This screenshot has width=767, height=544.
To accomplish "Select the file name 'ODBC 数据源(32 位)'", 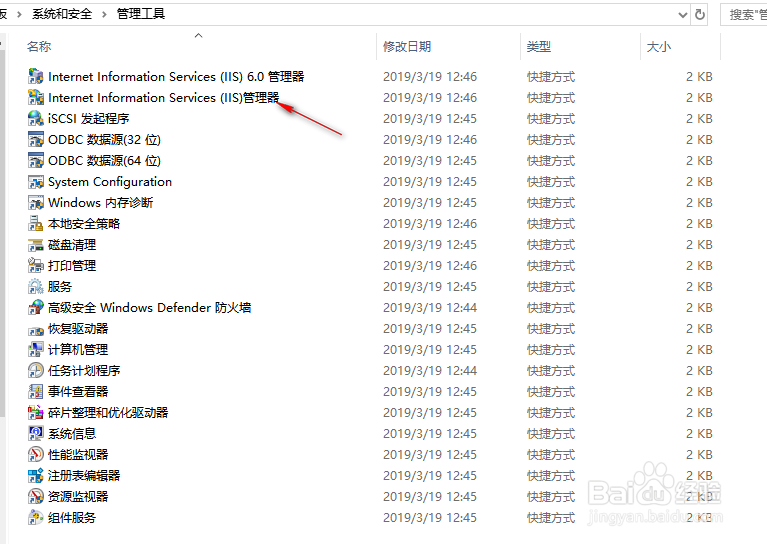I will click(105, 140).
